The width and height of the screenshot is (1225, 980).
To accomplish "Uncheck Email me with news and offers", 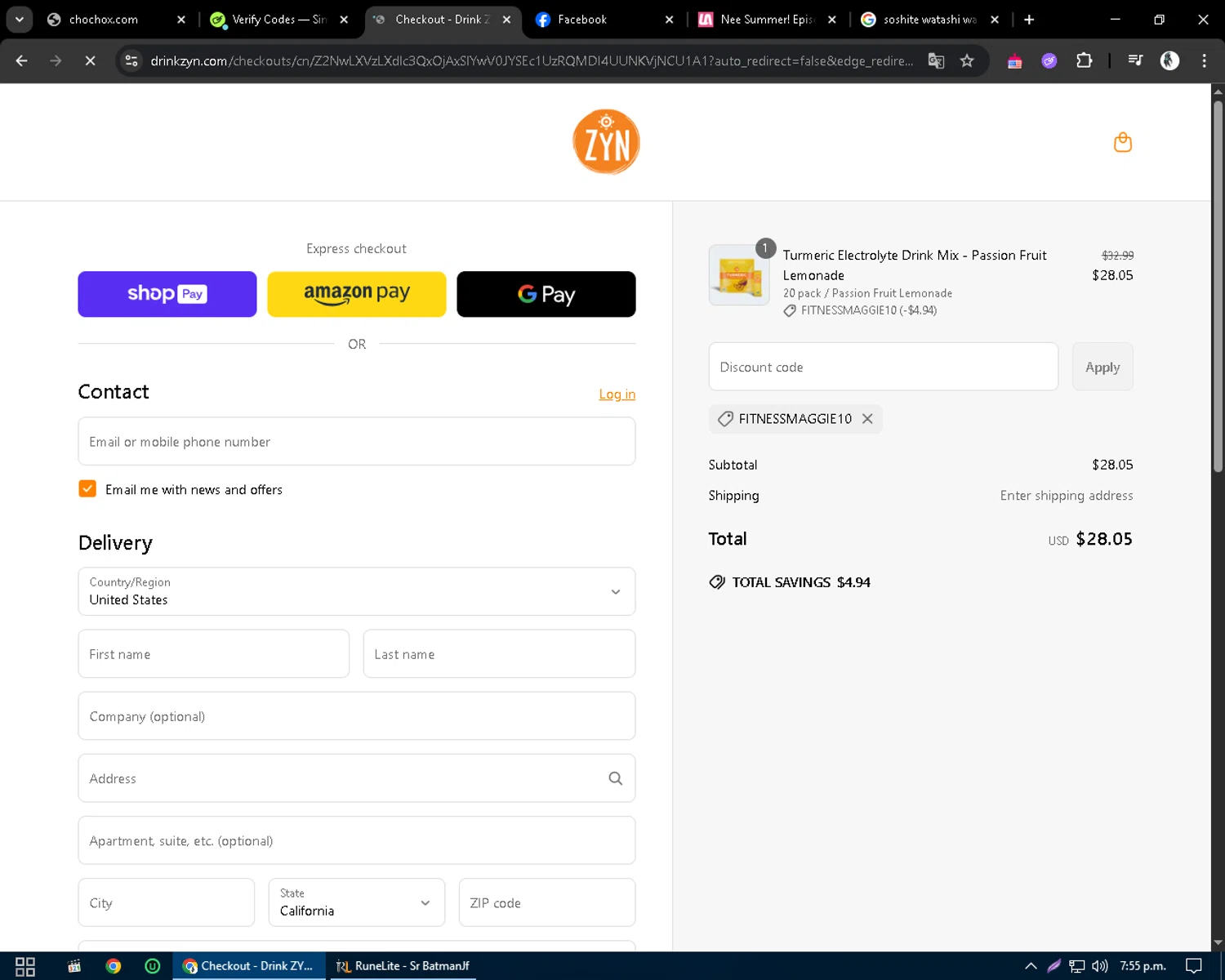I will 87,488.
